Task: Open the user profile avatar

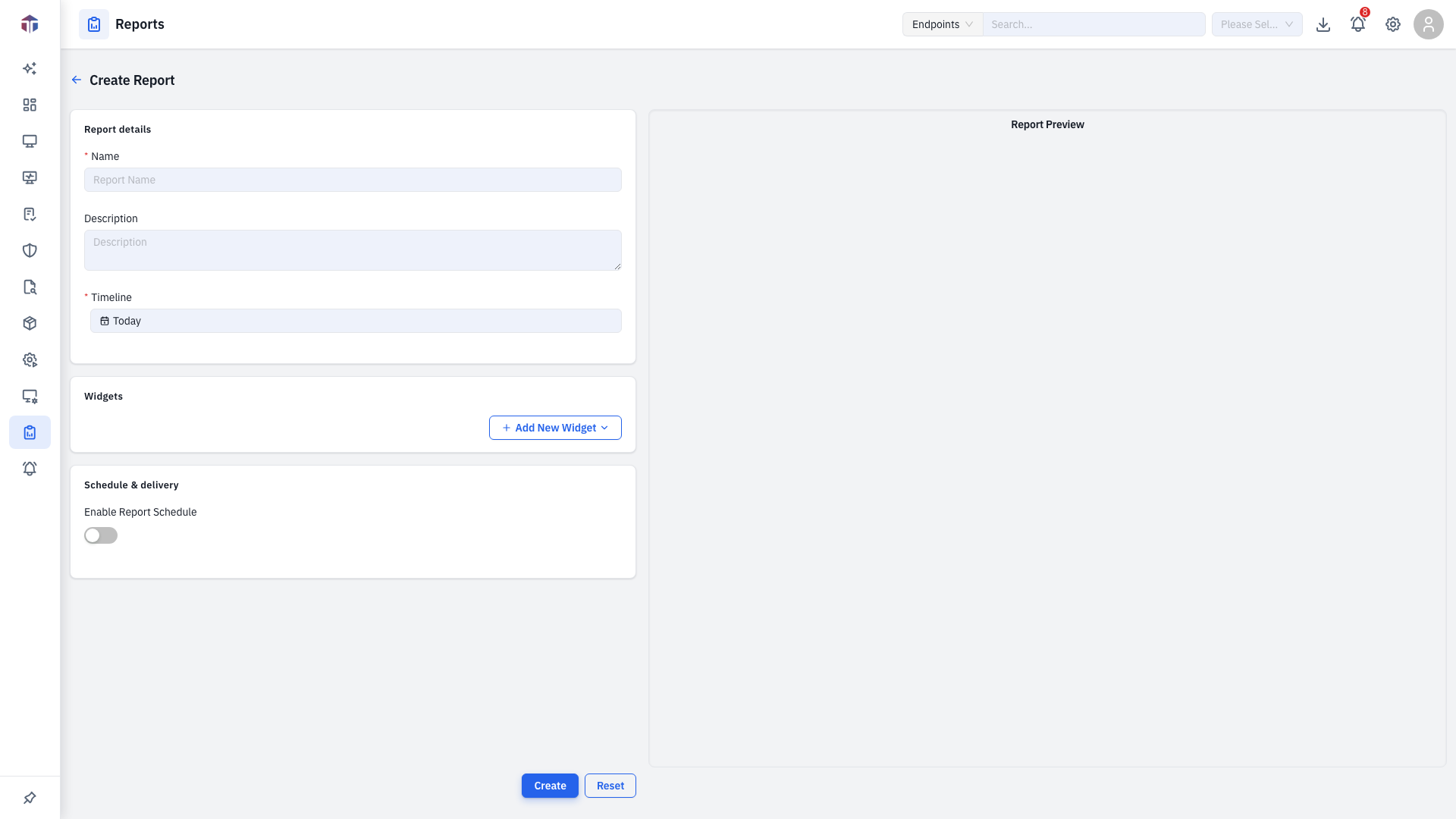Action: 1429,24
